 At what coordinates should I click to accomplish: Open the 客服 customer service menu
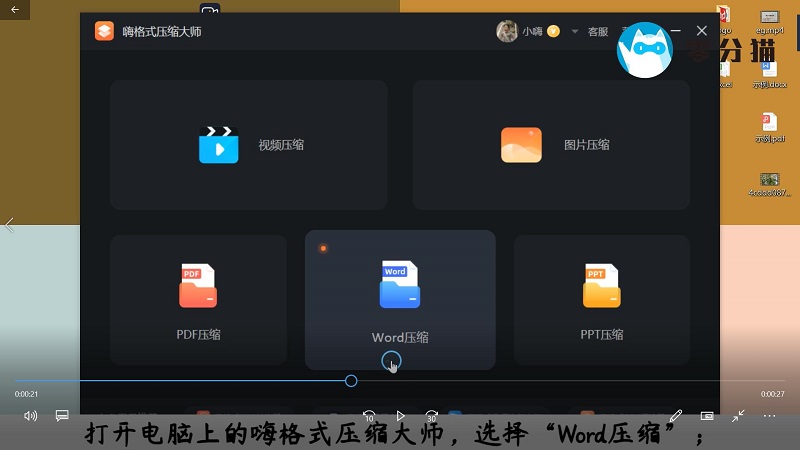(x=597, y=32)
